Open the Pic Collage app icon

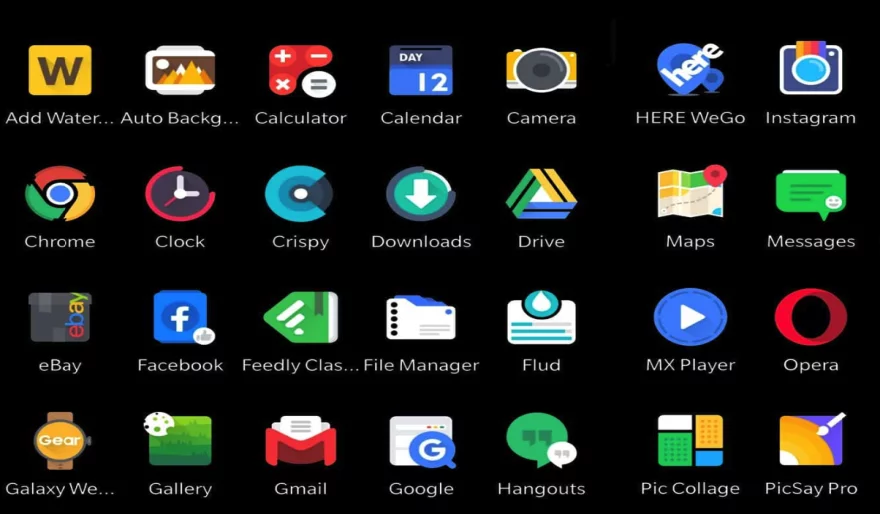[690, 440]
